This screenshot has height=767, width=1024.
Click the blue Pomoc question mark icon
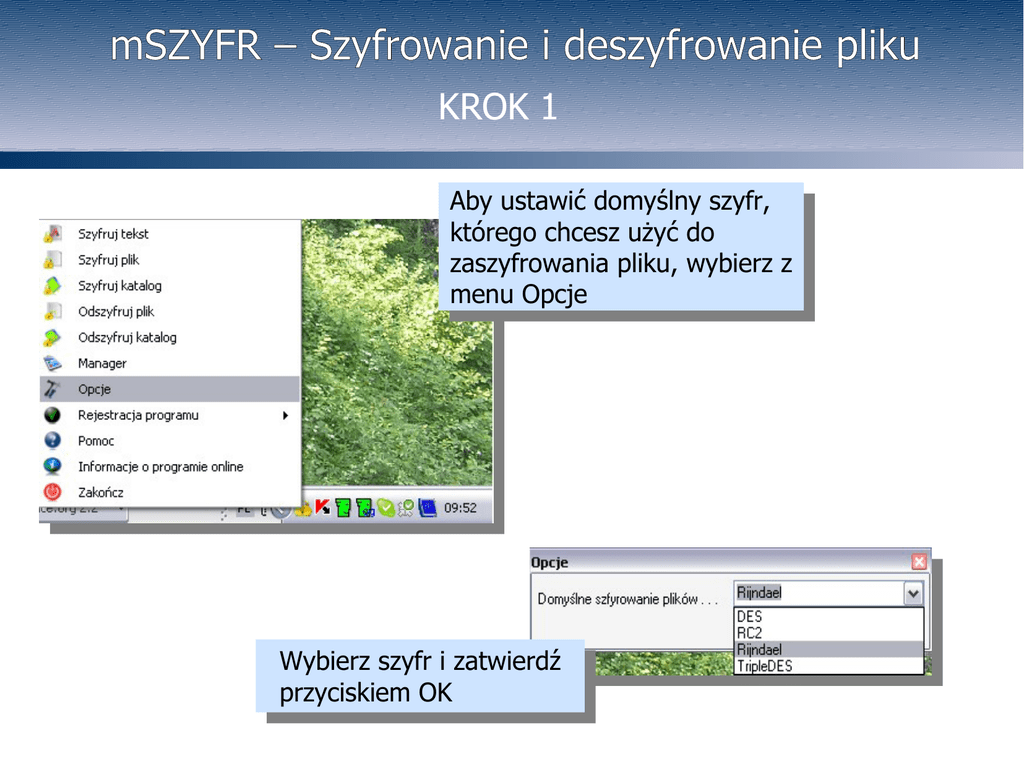pyautogui.click(x=53, y=441)
